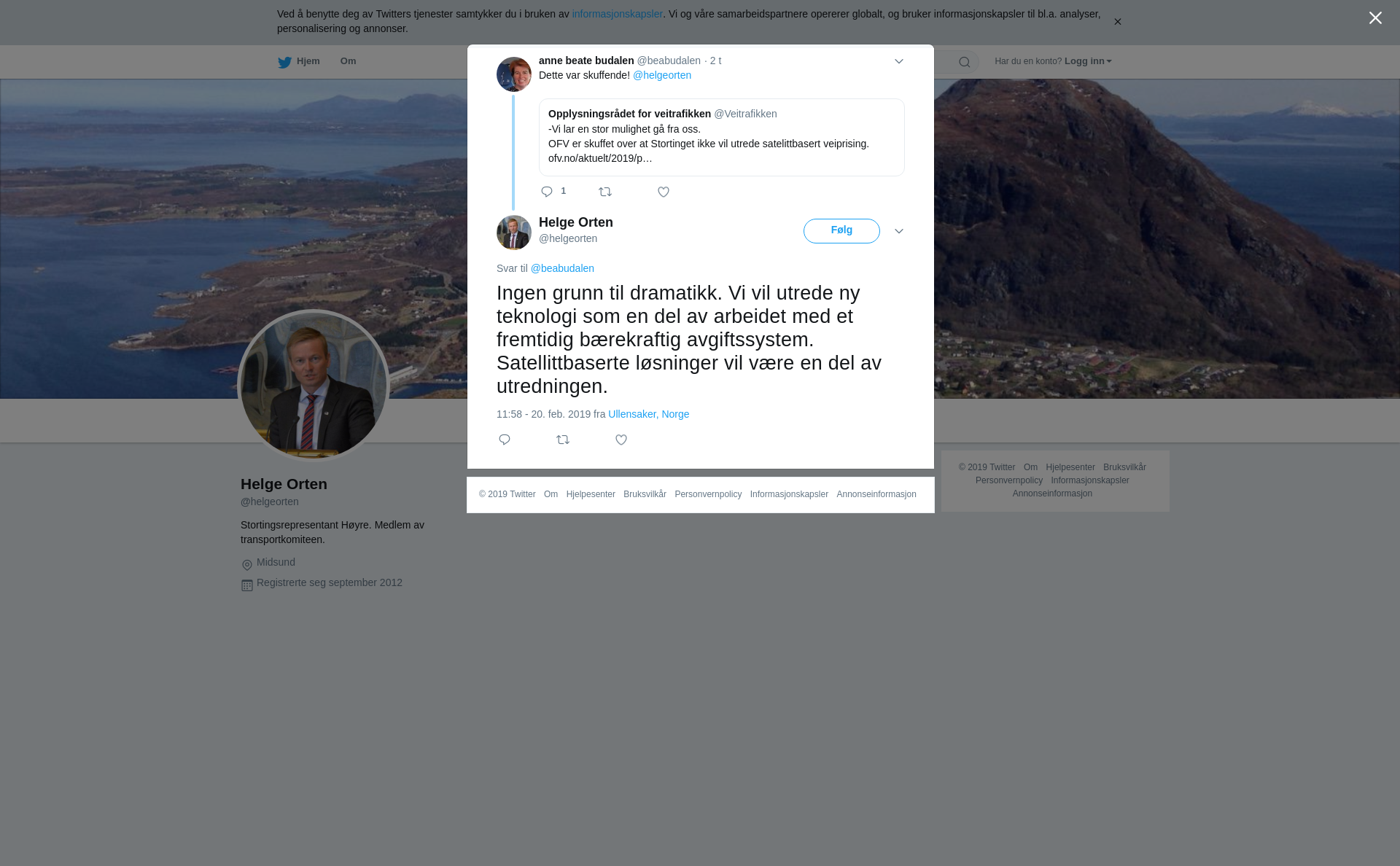Screen dimensions: 1400x866
Task: Open the @beabudalen reply link
Action: point(562,268)
